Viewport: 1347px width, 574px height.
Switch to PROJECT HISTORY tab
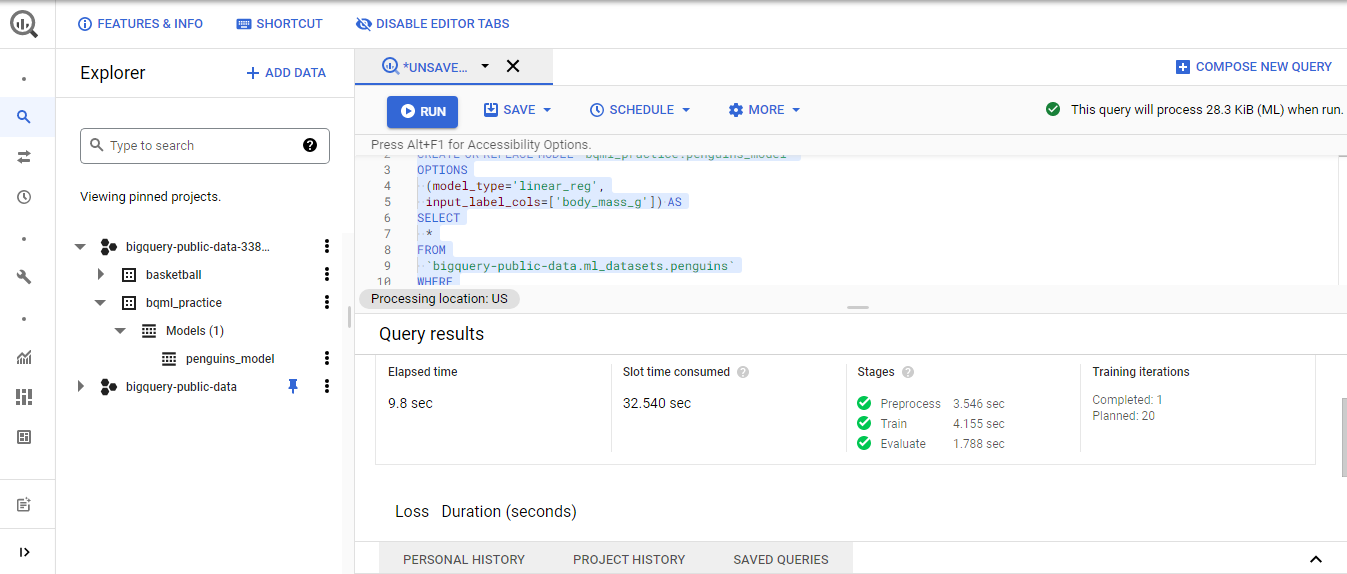point(629,559)
